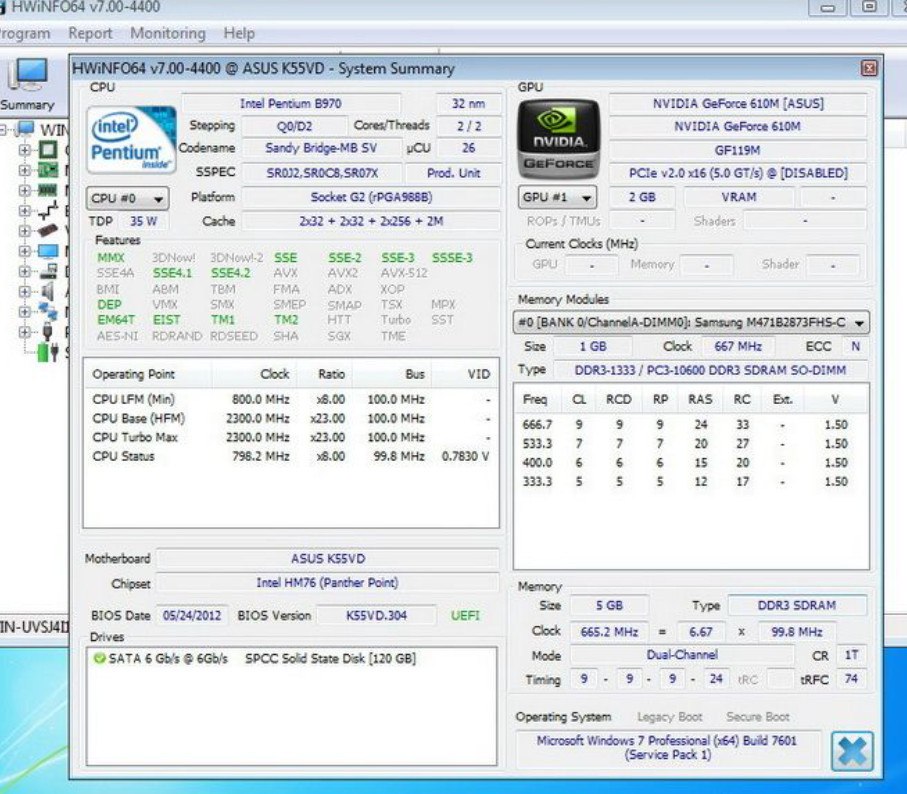The image size is (907, 794).
Task: Select the green Smart Battery icon in tree
Action: [48, 352]
